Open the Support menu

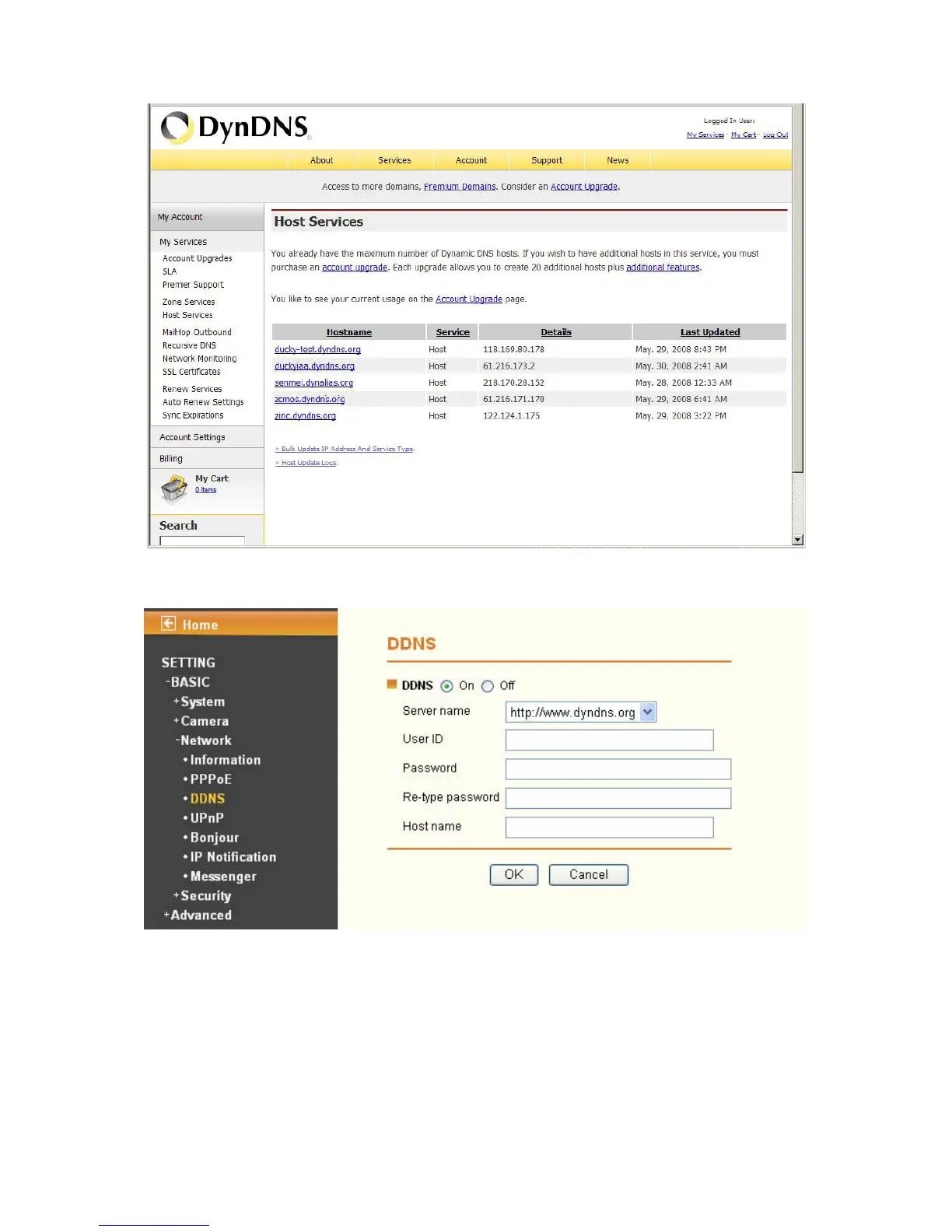click(x=547, y=160)
